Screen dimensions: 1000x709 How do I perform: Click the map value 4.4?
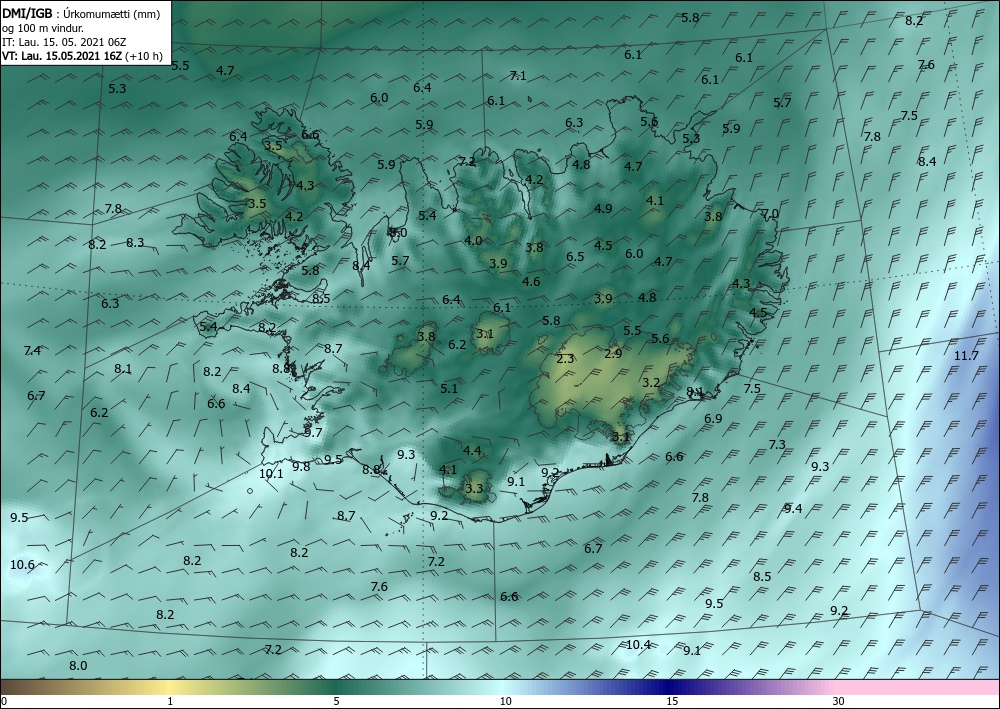click(x=472, y=451)
